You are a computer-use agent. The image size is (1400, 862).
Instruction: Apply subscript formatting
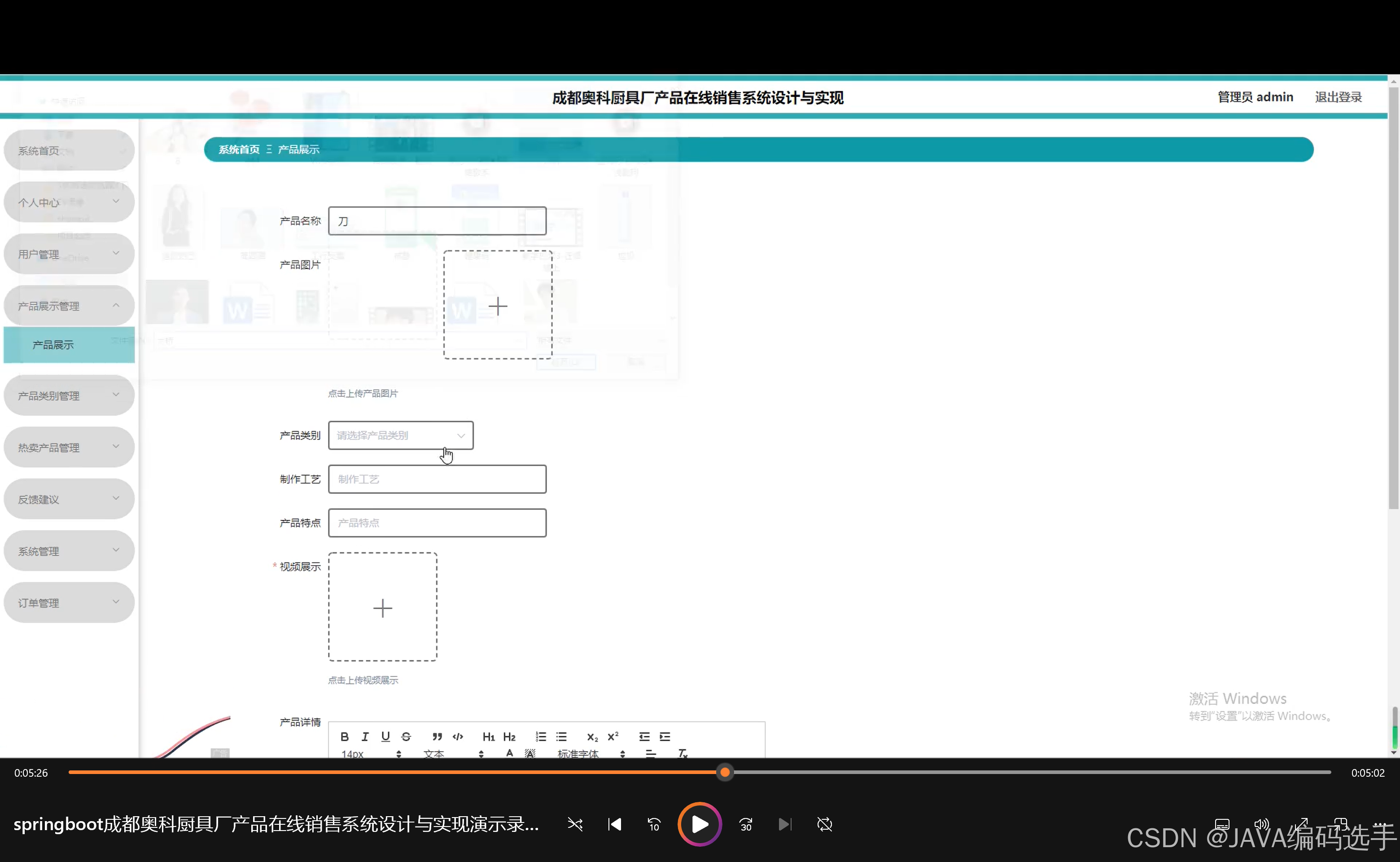593,737
